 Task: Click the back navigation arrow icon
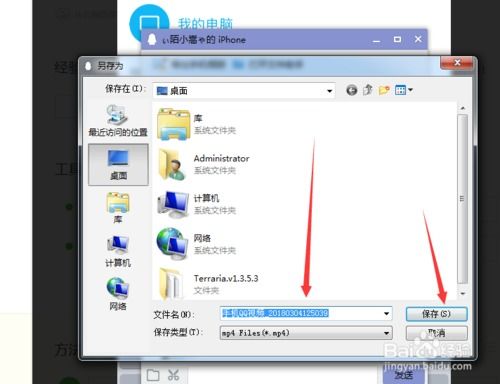pyautogui.click(x=352, y=90)
